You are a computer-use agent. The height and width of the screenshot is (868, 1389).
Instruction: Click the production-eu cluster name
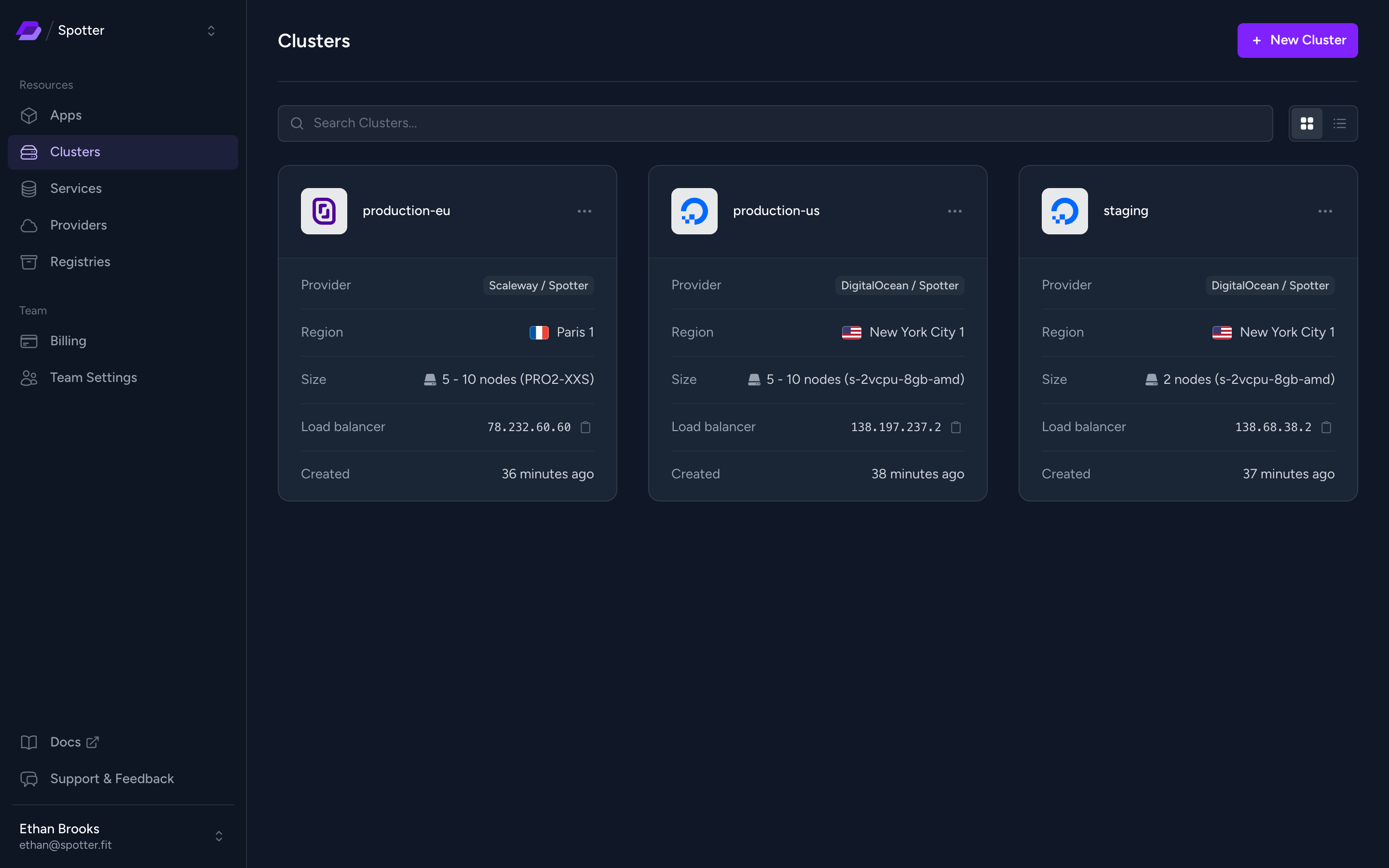click(407, 211)
